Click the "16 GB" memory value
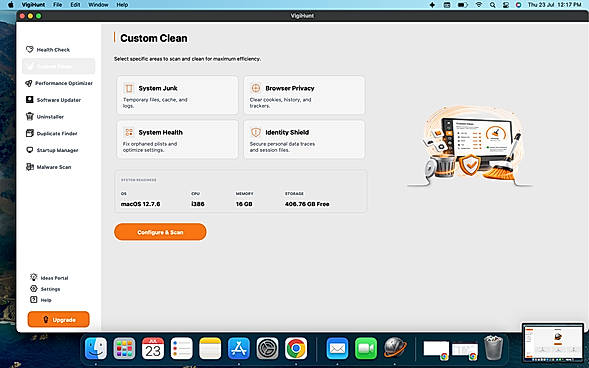Screen dimensions: 589x368 click(244, 204)
